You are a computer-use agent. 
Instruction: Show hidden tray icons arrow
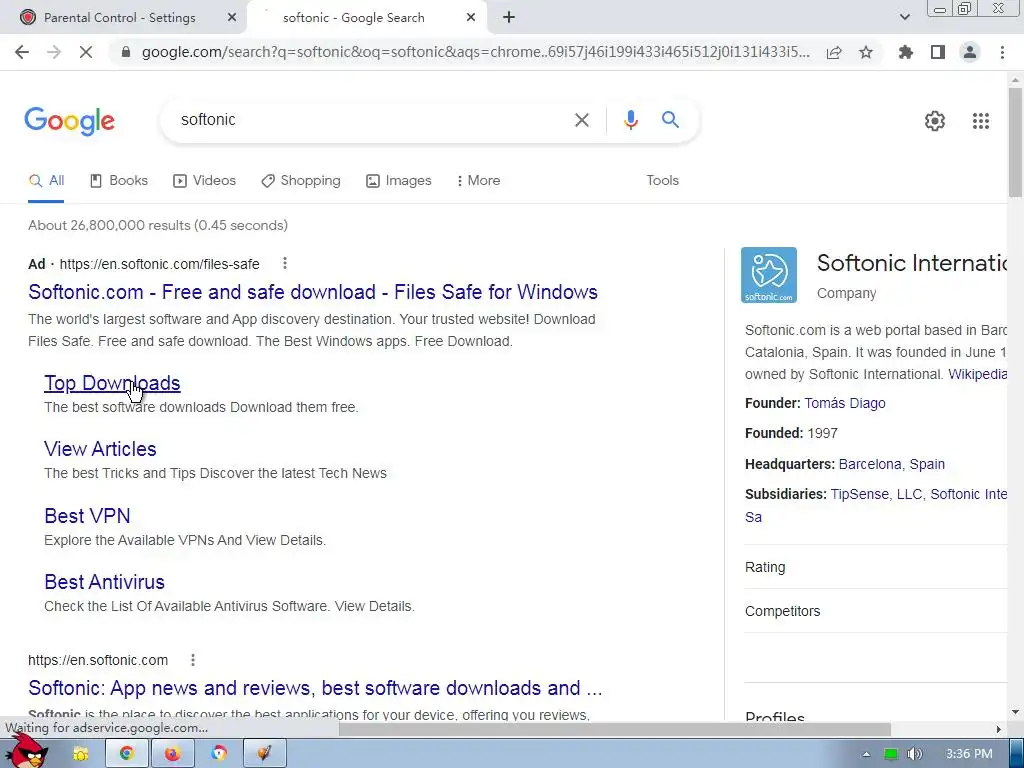tap(866, 754)
